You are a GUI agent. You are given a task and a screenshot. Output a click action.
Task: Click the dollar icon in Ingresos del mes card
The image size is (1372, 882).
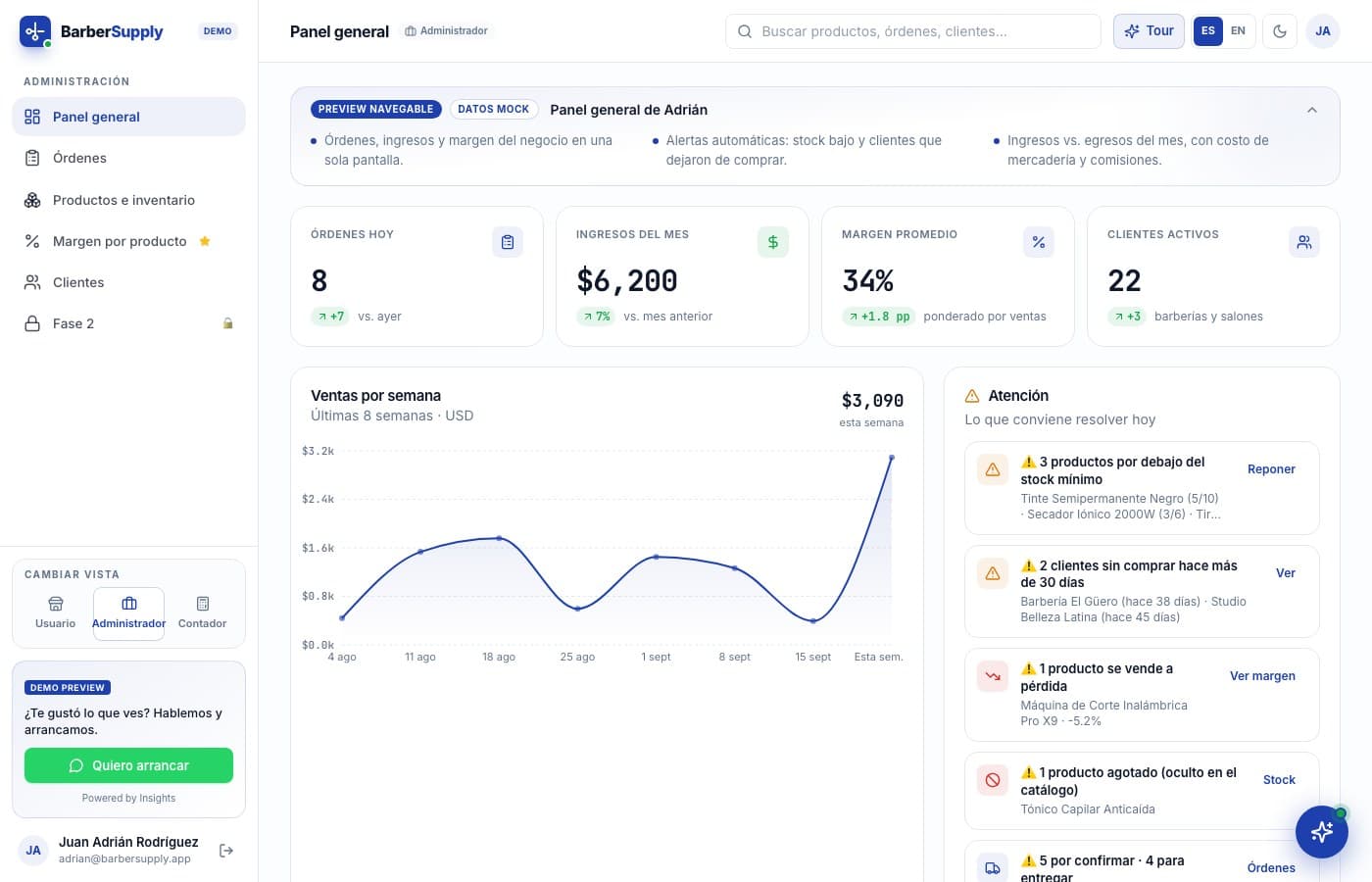[773, 242]
